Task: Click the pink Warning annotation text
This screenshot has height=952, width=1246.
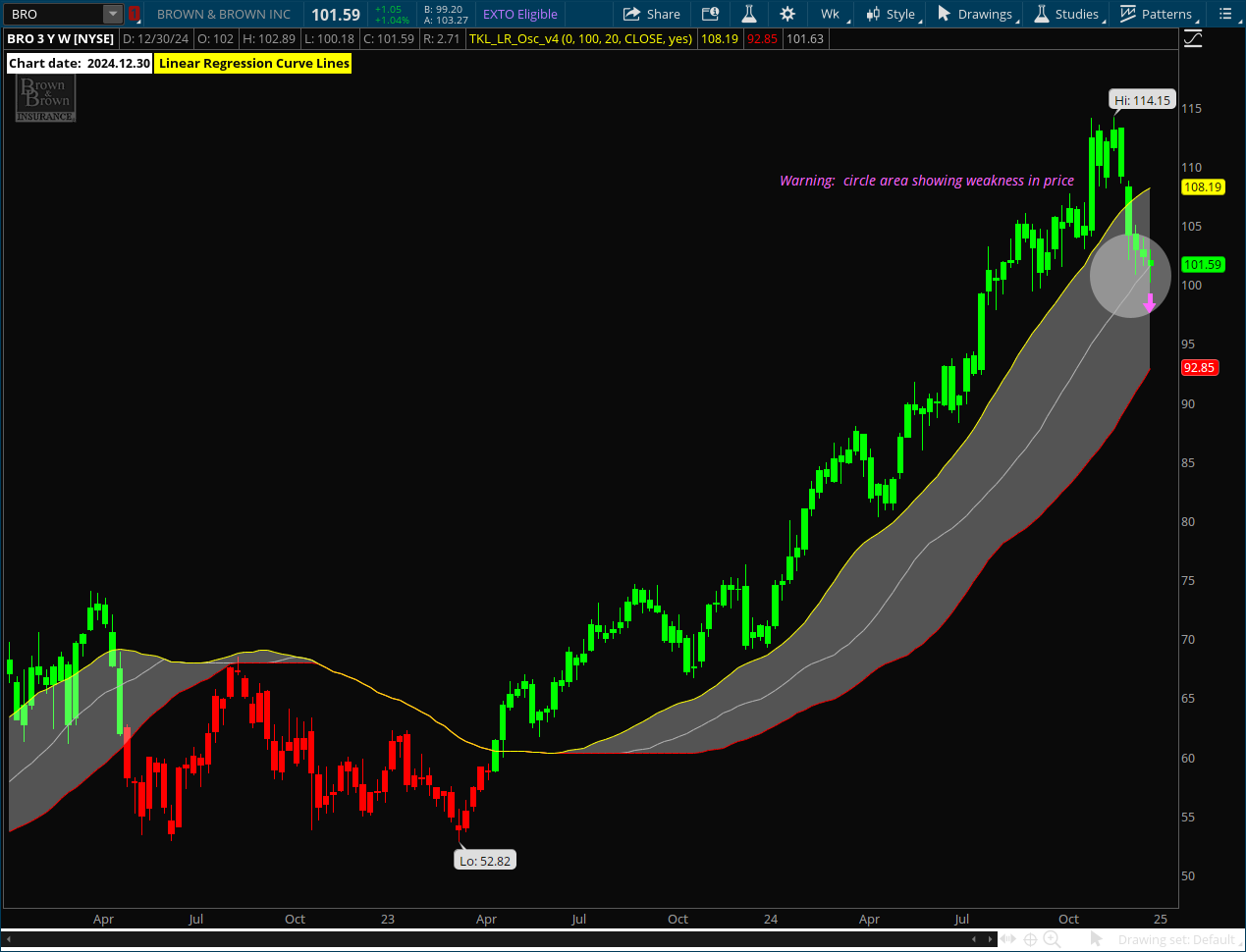Action: pos(926,181)
